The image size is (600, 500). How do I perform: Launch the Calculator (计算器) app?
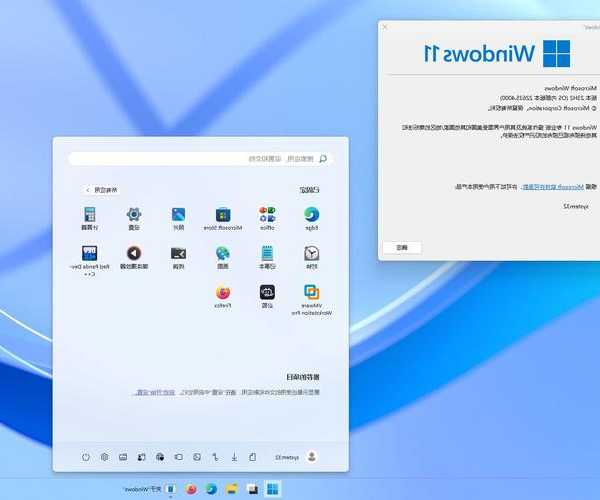[90, 218]
